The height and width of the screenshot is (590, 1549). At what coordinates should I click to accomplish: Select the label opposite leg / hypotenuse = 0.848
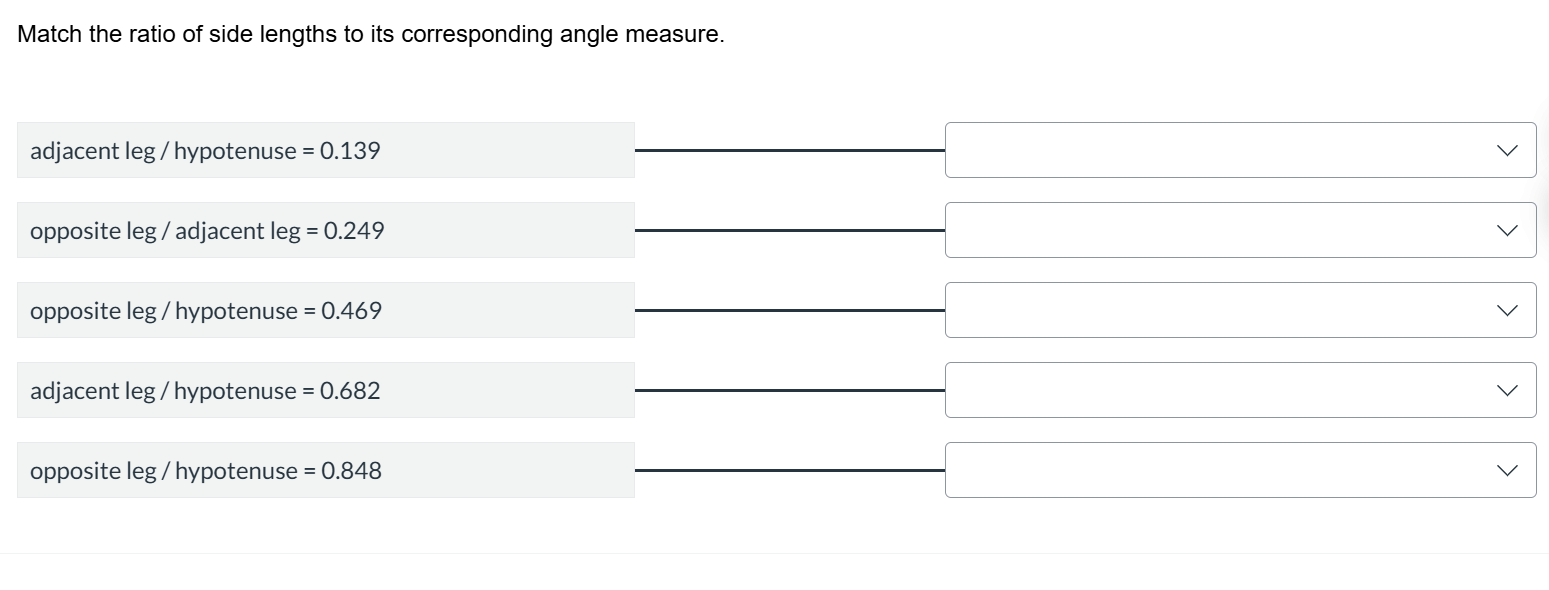(x=205, y=470)
